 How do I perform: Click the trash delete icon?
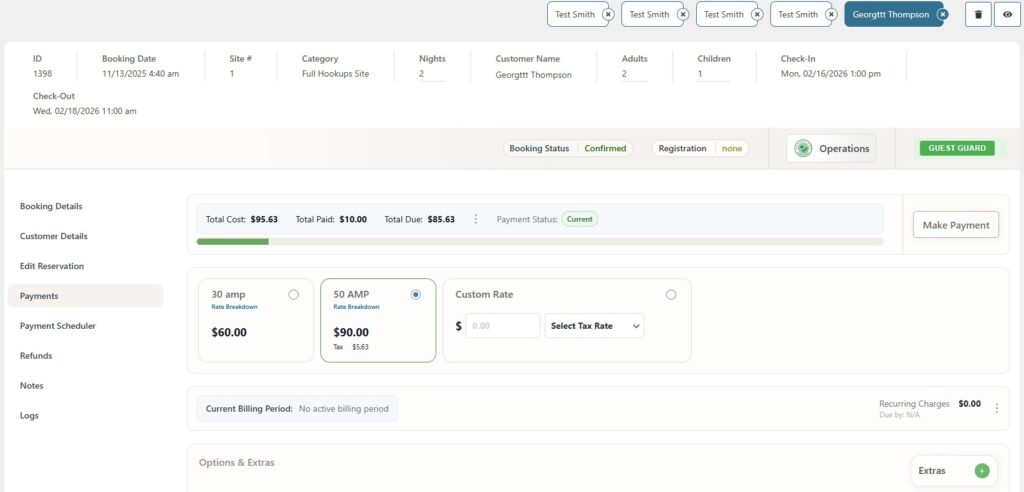coord(978,15)
